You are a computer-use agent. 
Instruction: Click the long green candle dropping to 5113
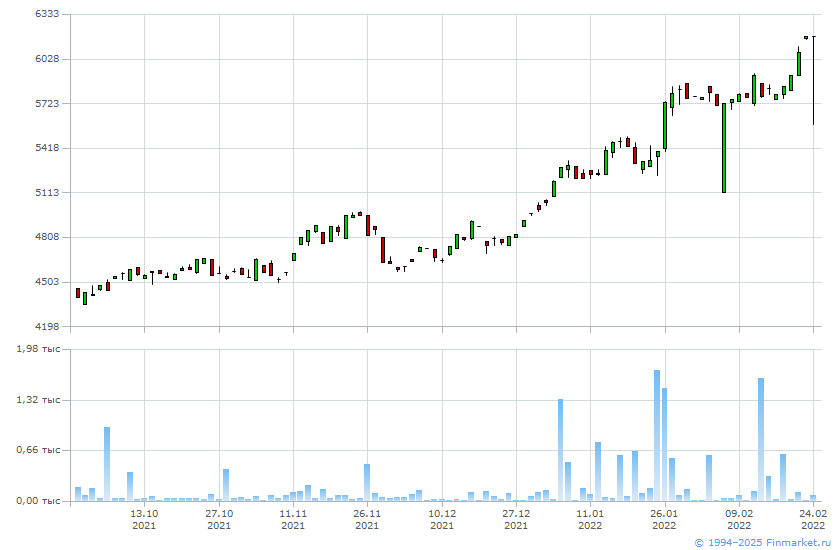coord(724,148)
